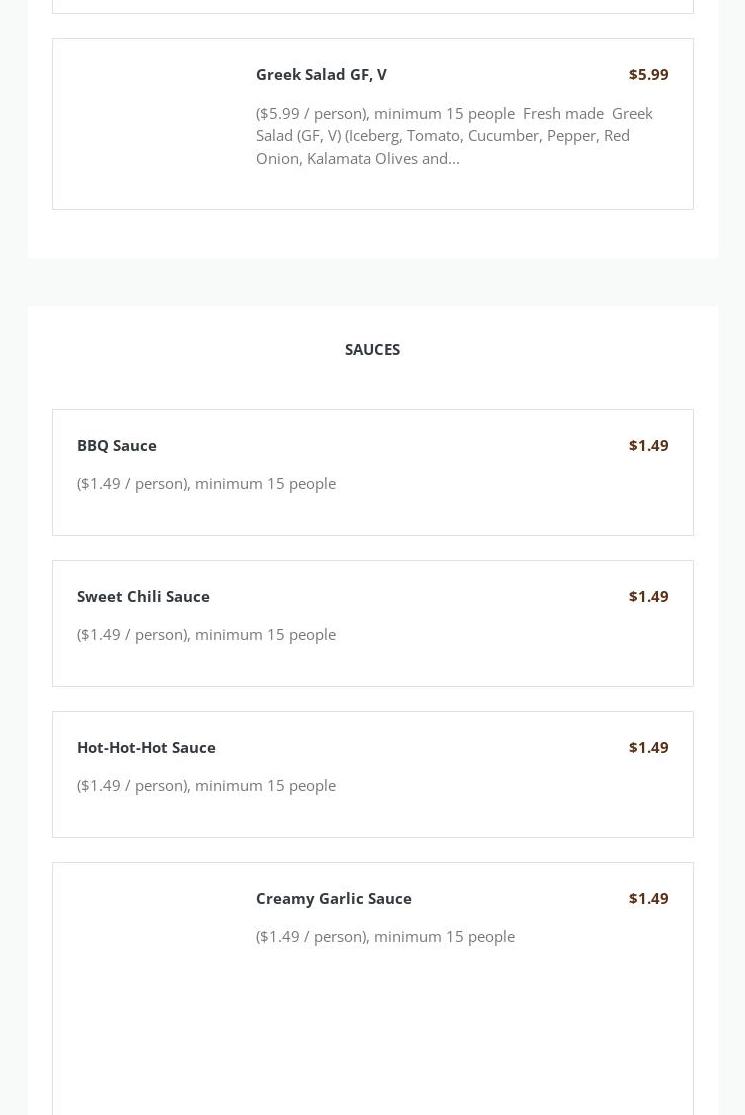Open the Sweet Chili Sauce item
745x1115 pixels.
coord(143,596)
